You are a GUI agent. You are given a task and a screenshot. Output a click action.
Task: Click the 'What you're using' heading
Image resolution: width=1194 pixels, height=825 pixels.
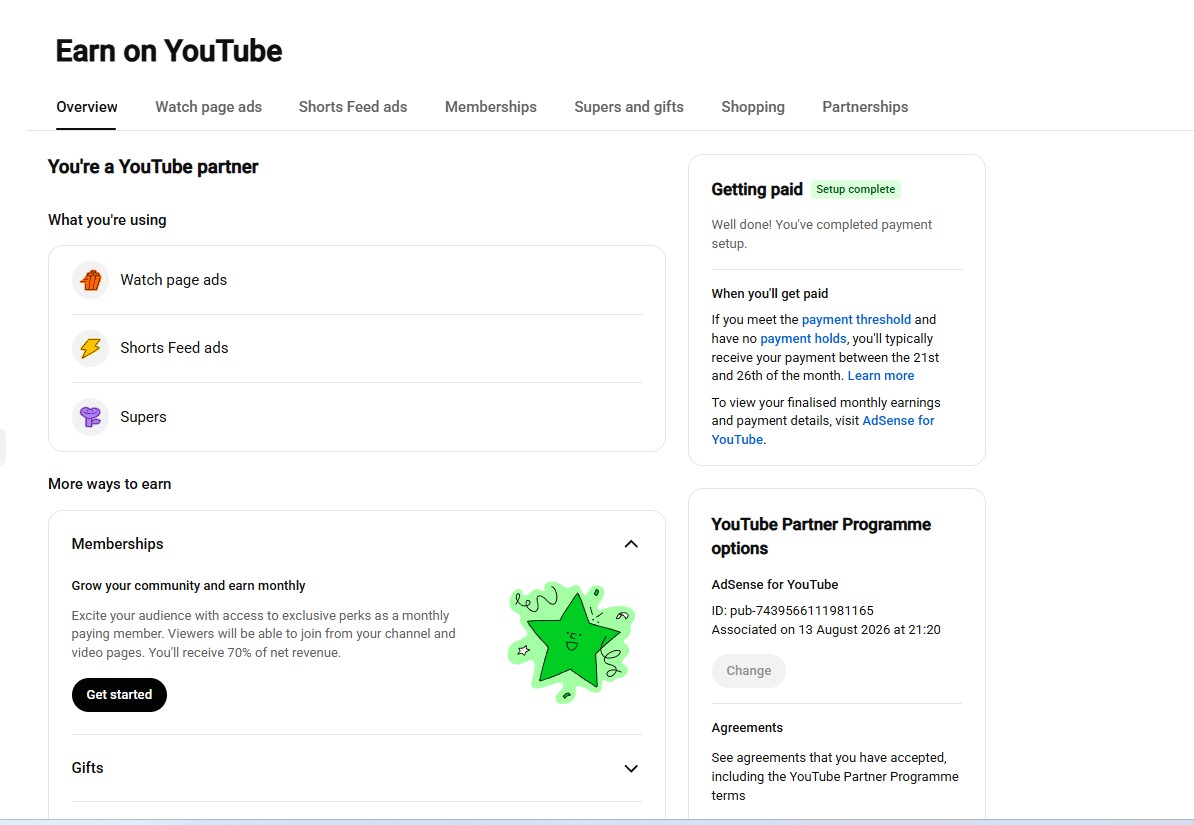pyautogui.click(x=107, y=219)
